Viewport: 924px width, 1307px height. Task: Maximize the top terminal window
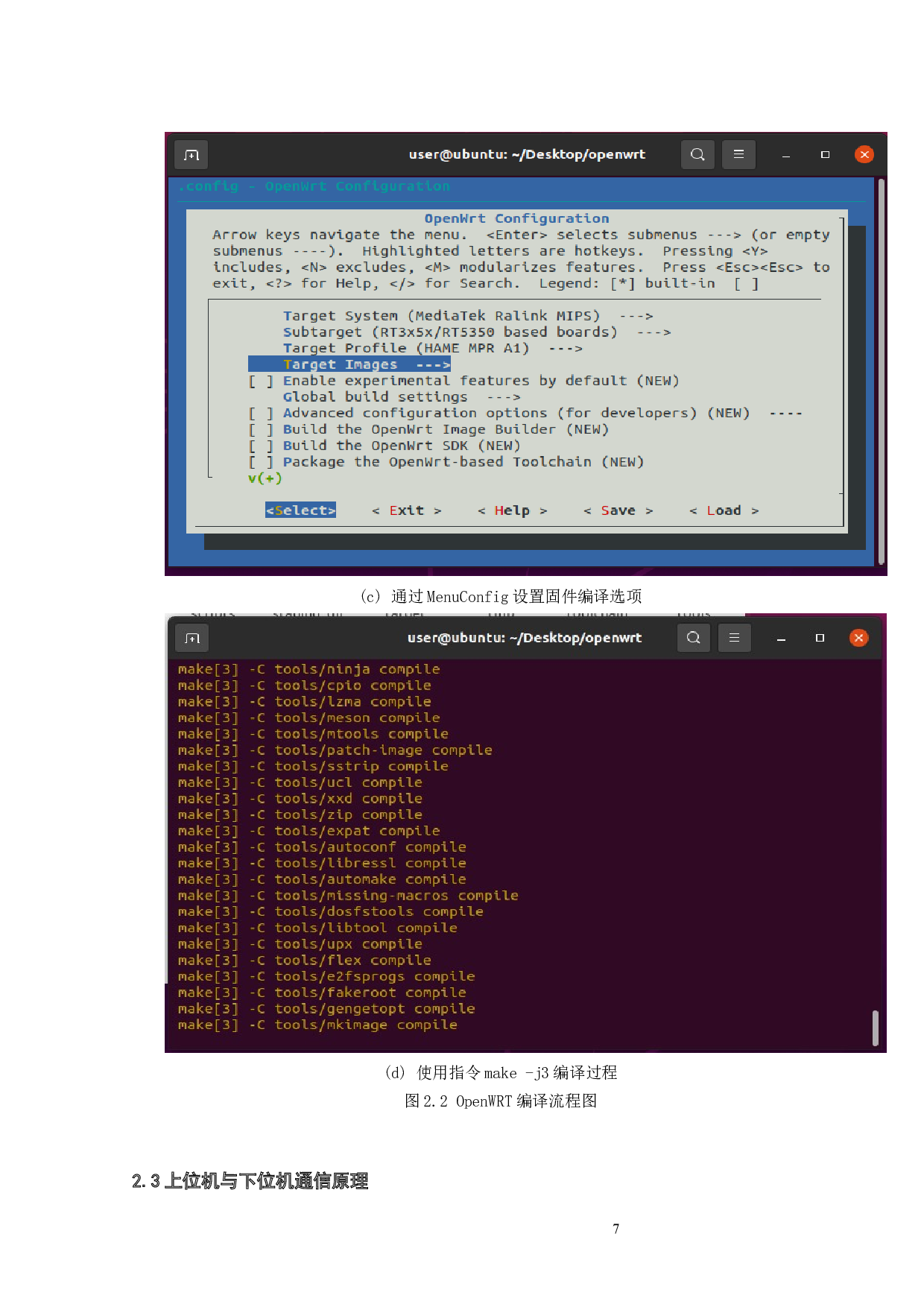point(825,155)
